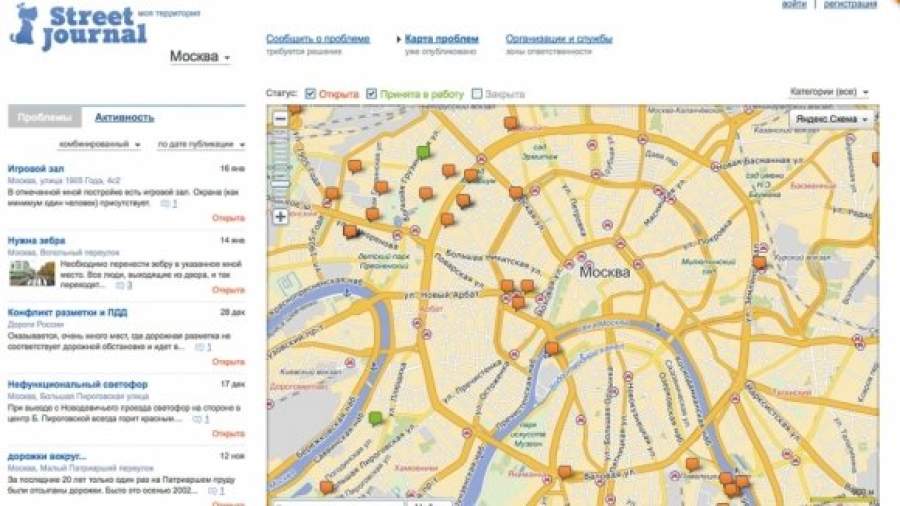The height and width of the screenshot is (506, 900).
Task: Open the Москва city dropdown
Action: [199, 57]
